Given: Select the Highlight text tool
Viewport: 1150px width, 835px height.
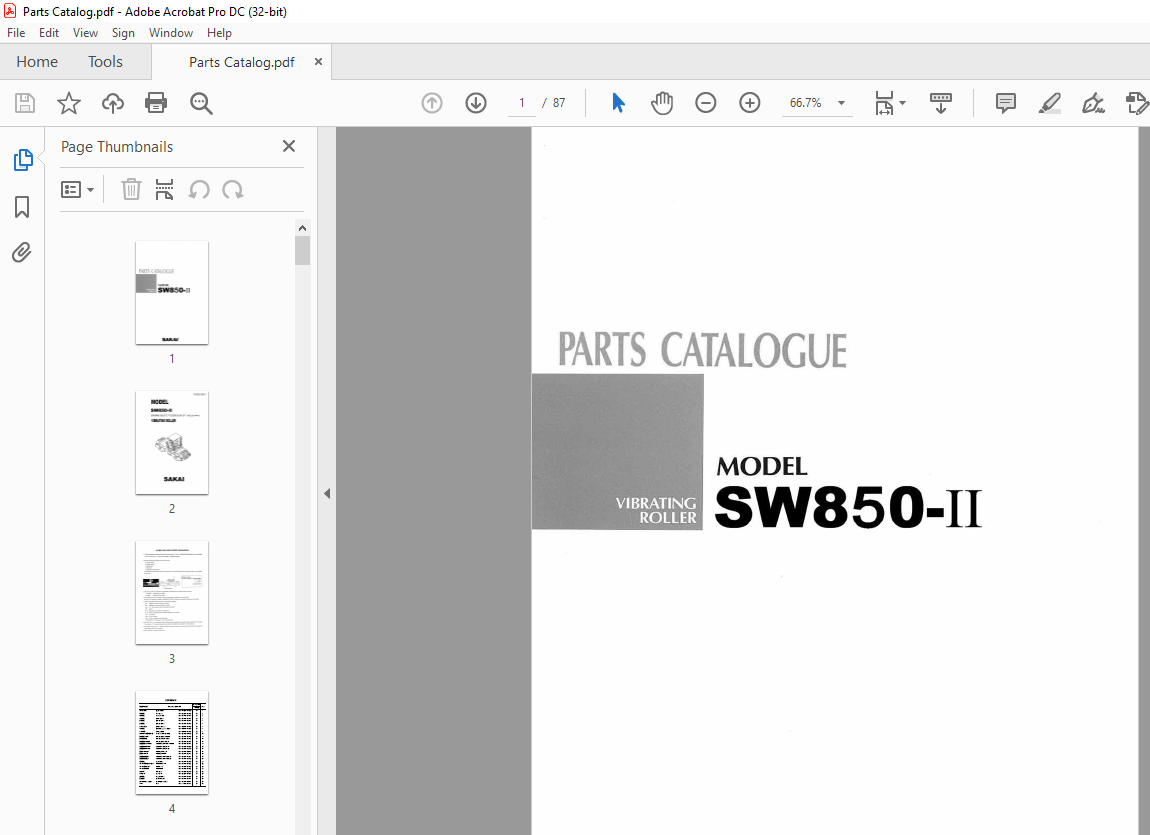Looking at the screenshot, I should click(1050, 103).
